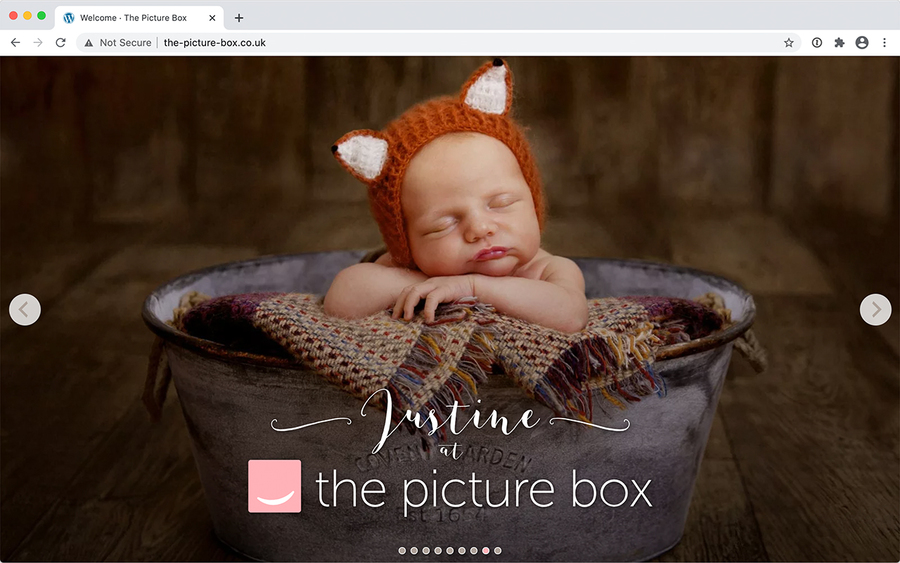Click the browser forward arrow
This screenshot has width=900, height=563.
(x=38, y=42)
